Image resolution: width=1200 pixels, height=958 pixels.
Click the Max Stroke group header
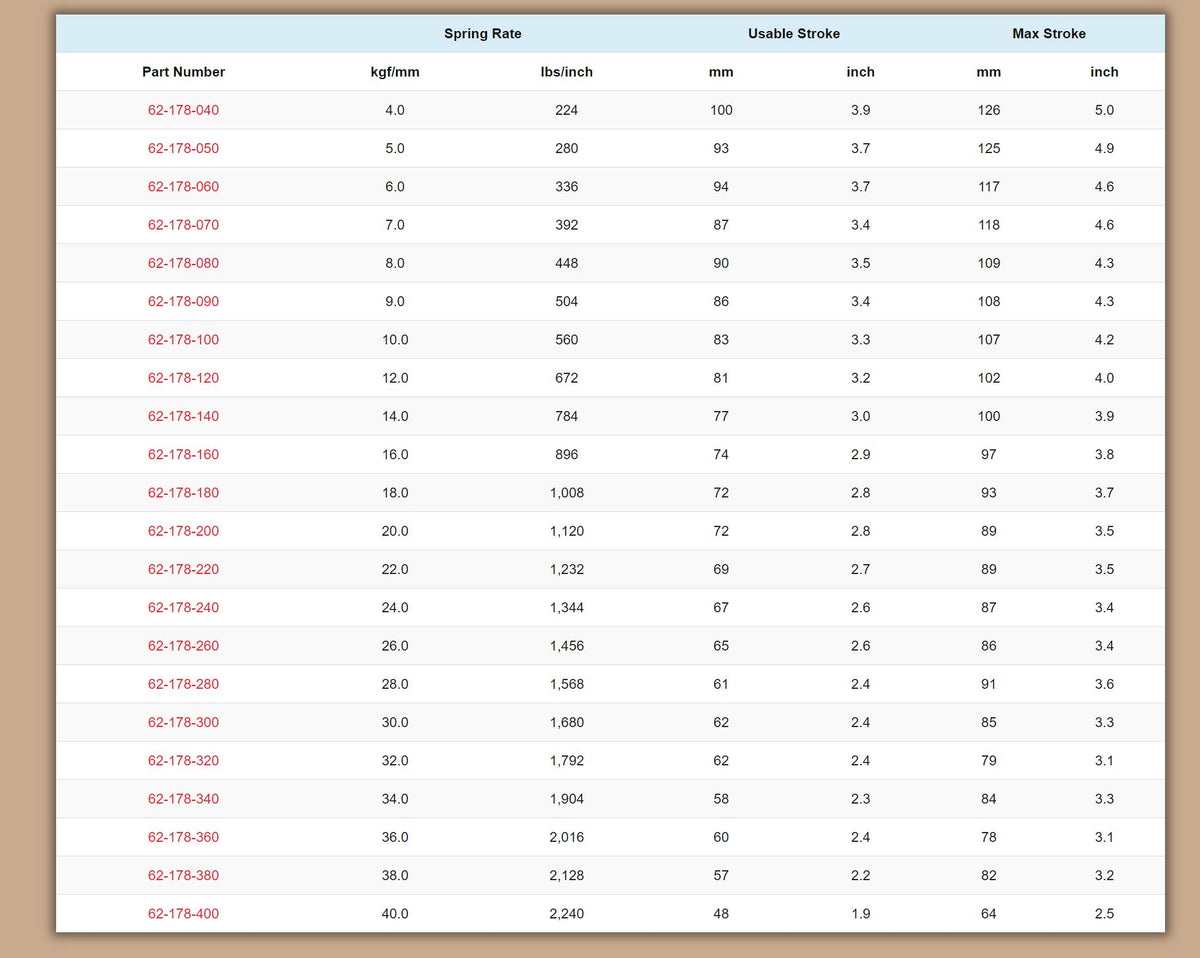1048,34
